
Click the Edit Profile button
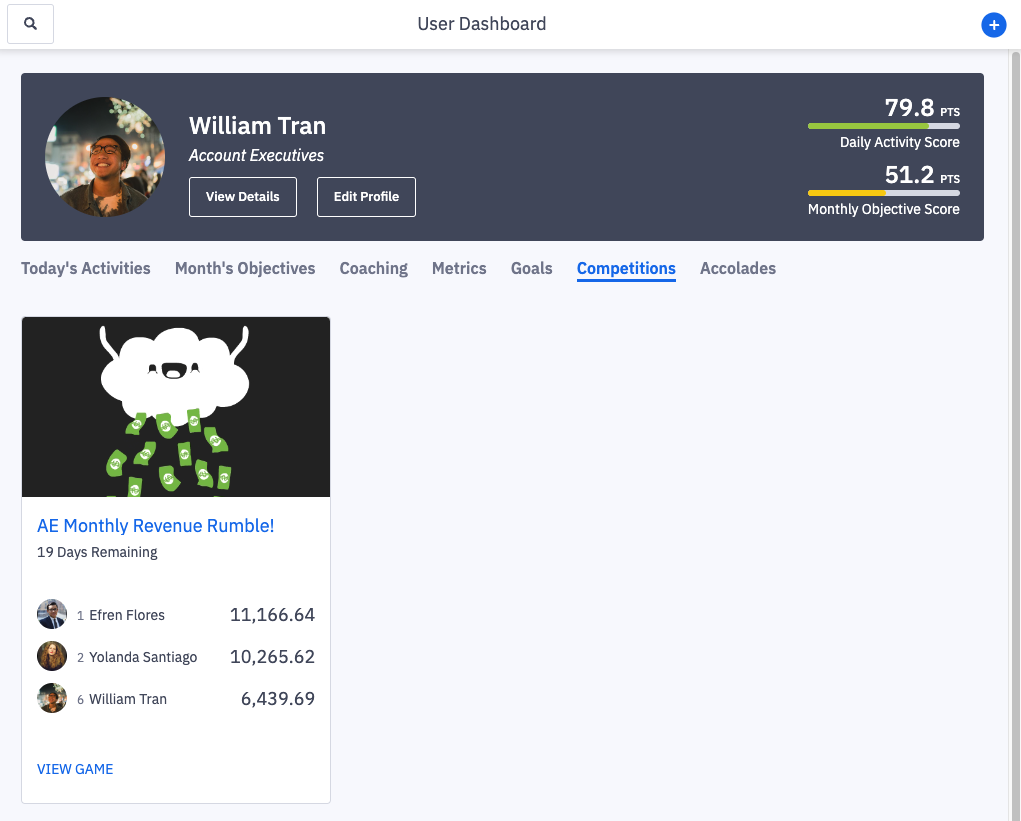point(366,197)
